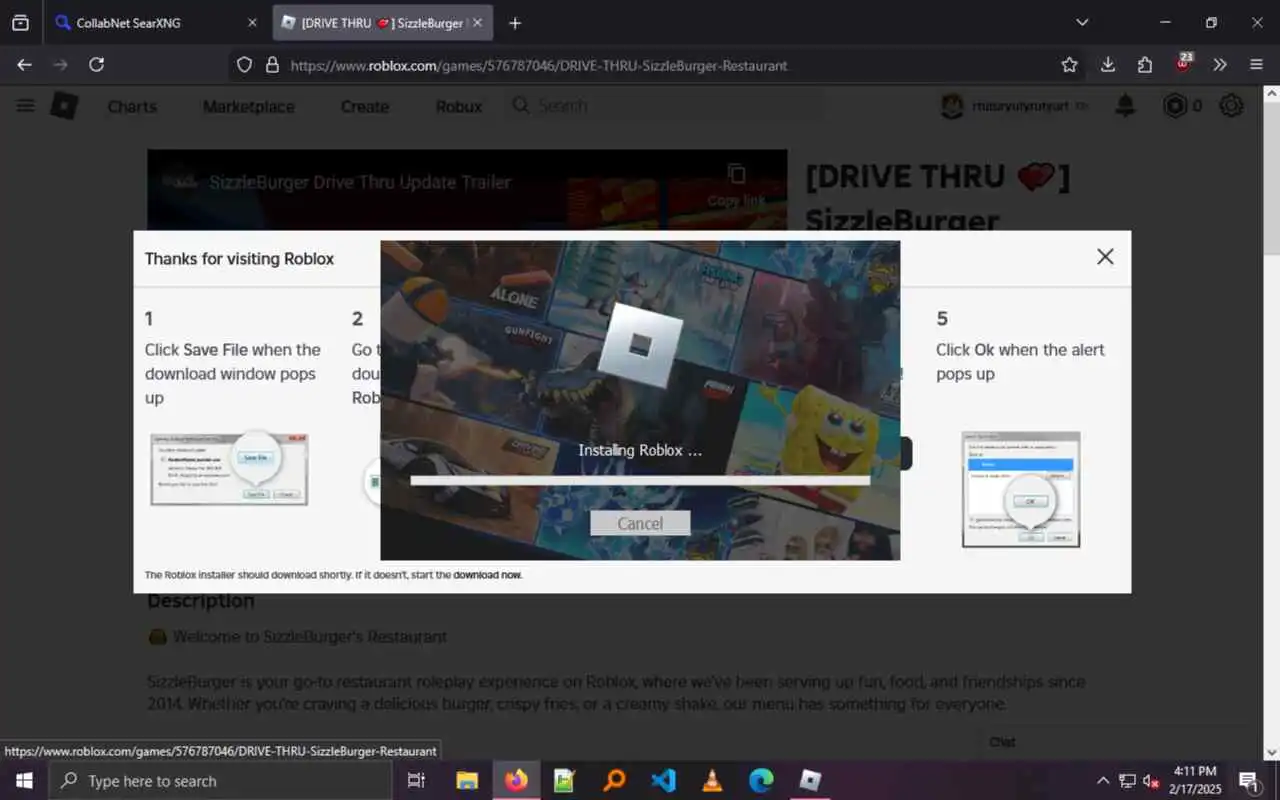Close the CollabNet SearXNG tab

(252, 22)
